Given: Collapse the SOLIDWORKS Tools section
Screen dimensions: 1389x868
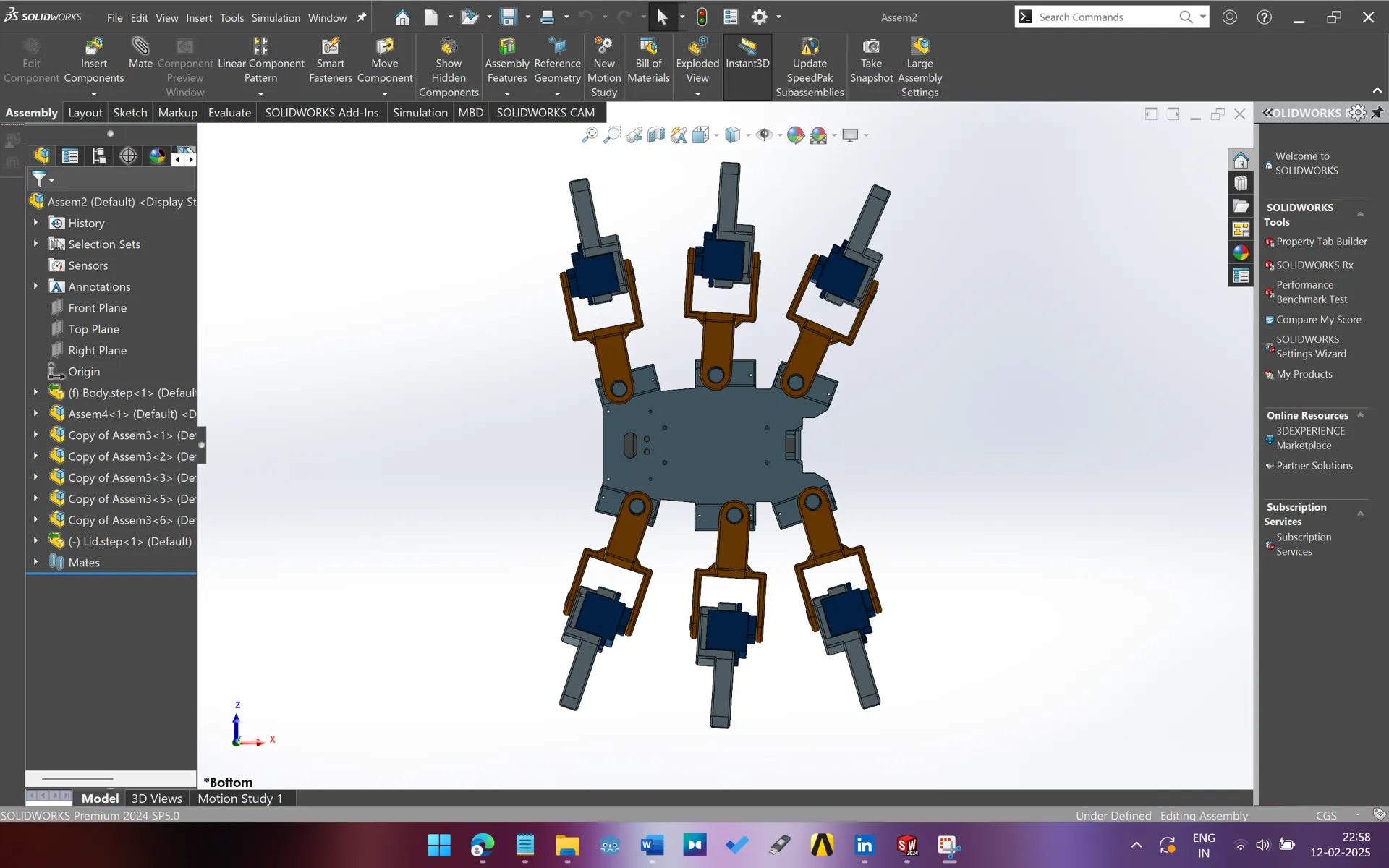Looking at the screenshot, I should 1360,214.
